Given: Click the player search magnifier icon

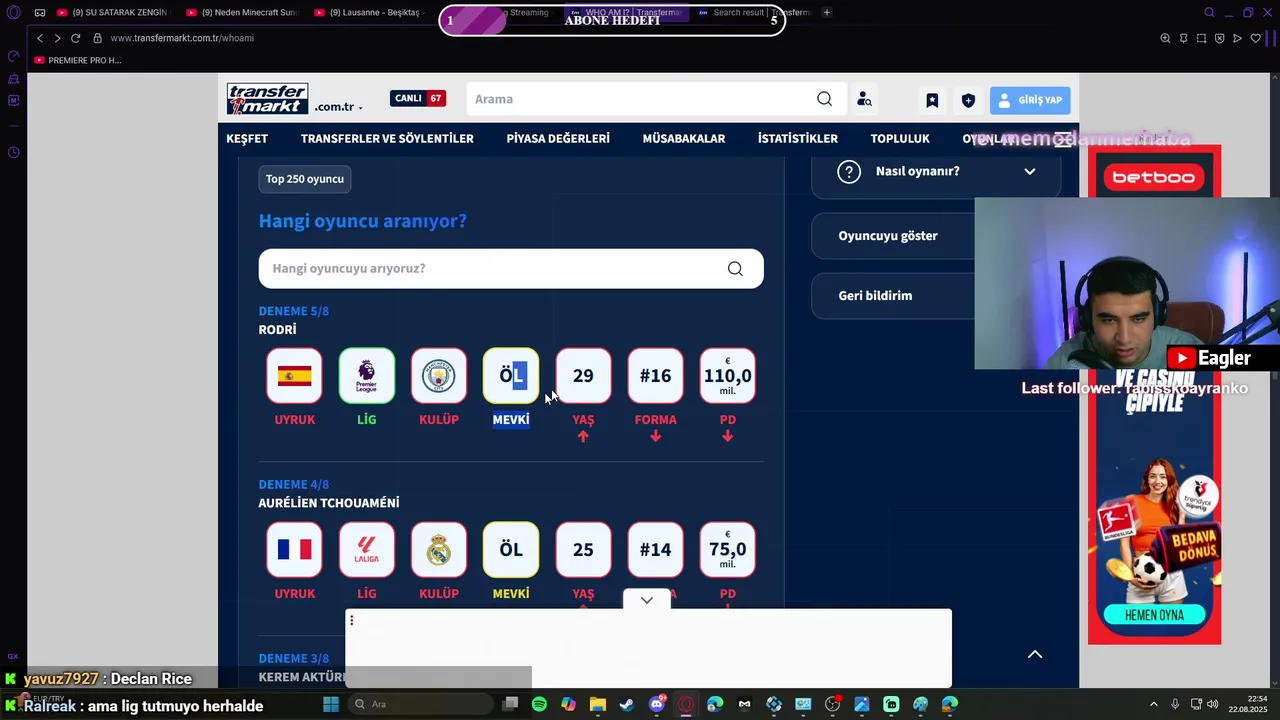Looking at the screenshot, I should pos(735,269).
